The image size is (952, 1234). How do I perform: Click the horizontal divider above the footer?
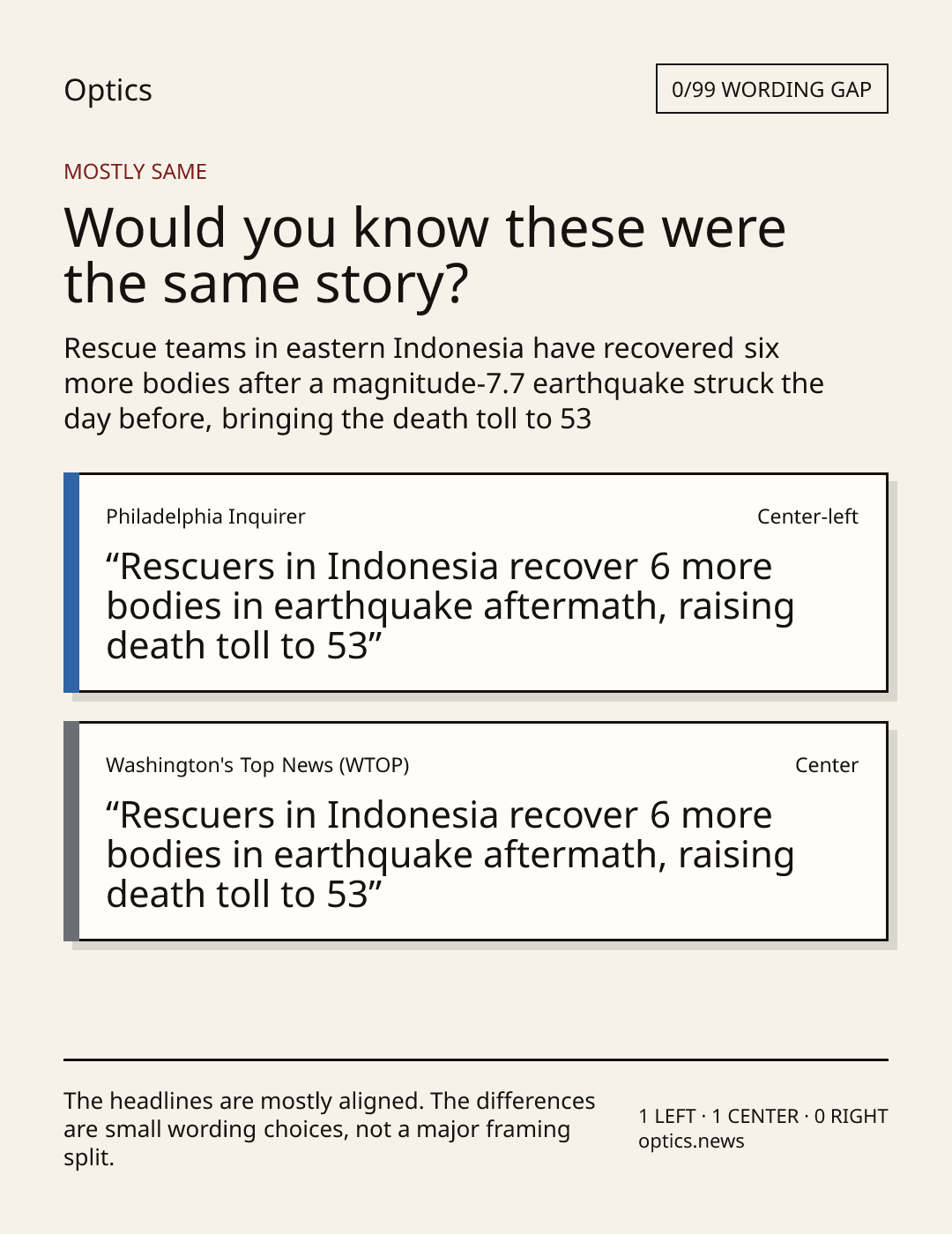(476, 1059)
